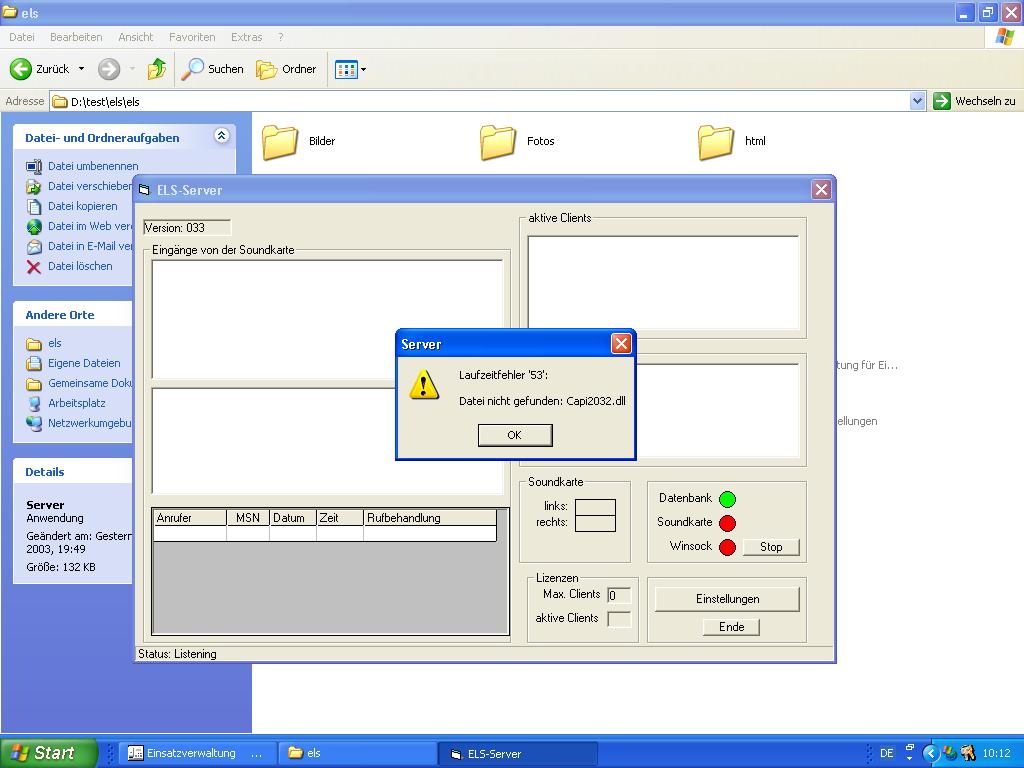Open the Bilder folder
The image size is (1024, 768).
coord(281,142)
